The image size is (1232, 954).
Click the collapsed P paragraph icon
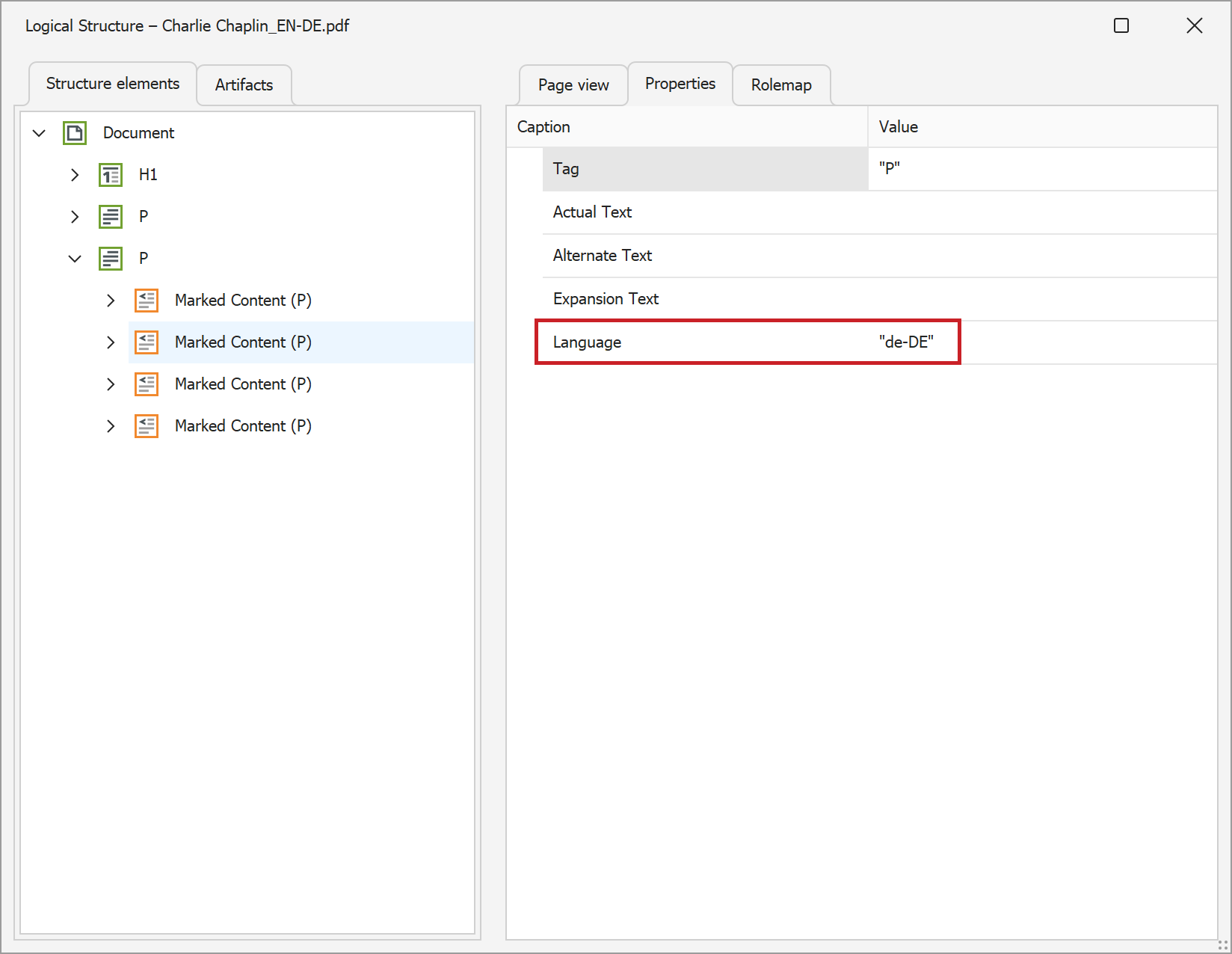pyautogui.click(x=111, y=217)
